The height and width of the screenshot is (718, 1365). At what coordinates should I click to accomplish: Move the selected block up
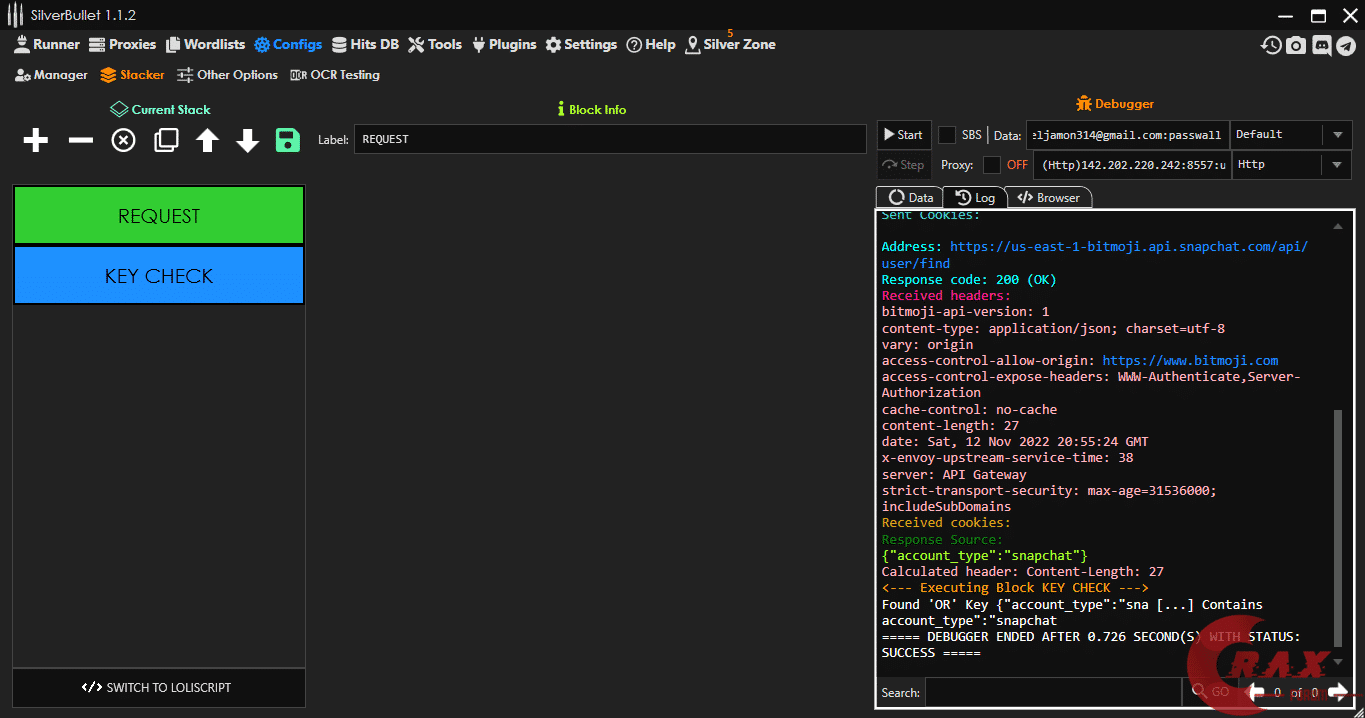[x=207, y=140]
